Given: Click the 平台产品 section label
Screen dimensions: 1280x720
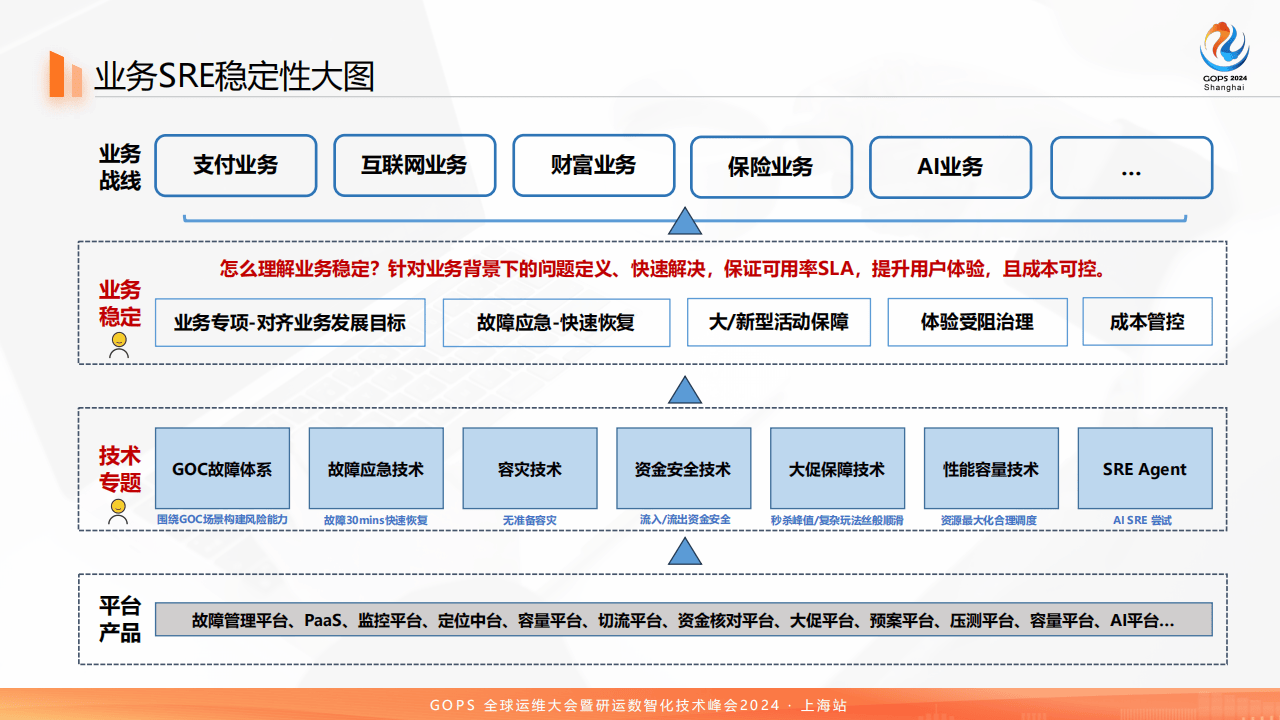Looking at the screenshot, I should pyautogui.click(x=119, y=618).
